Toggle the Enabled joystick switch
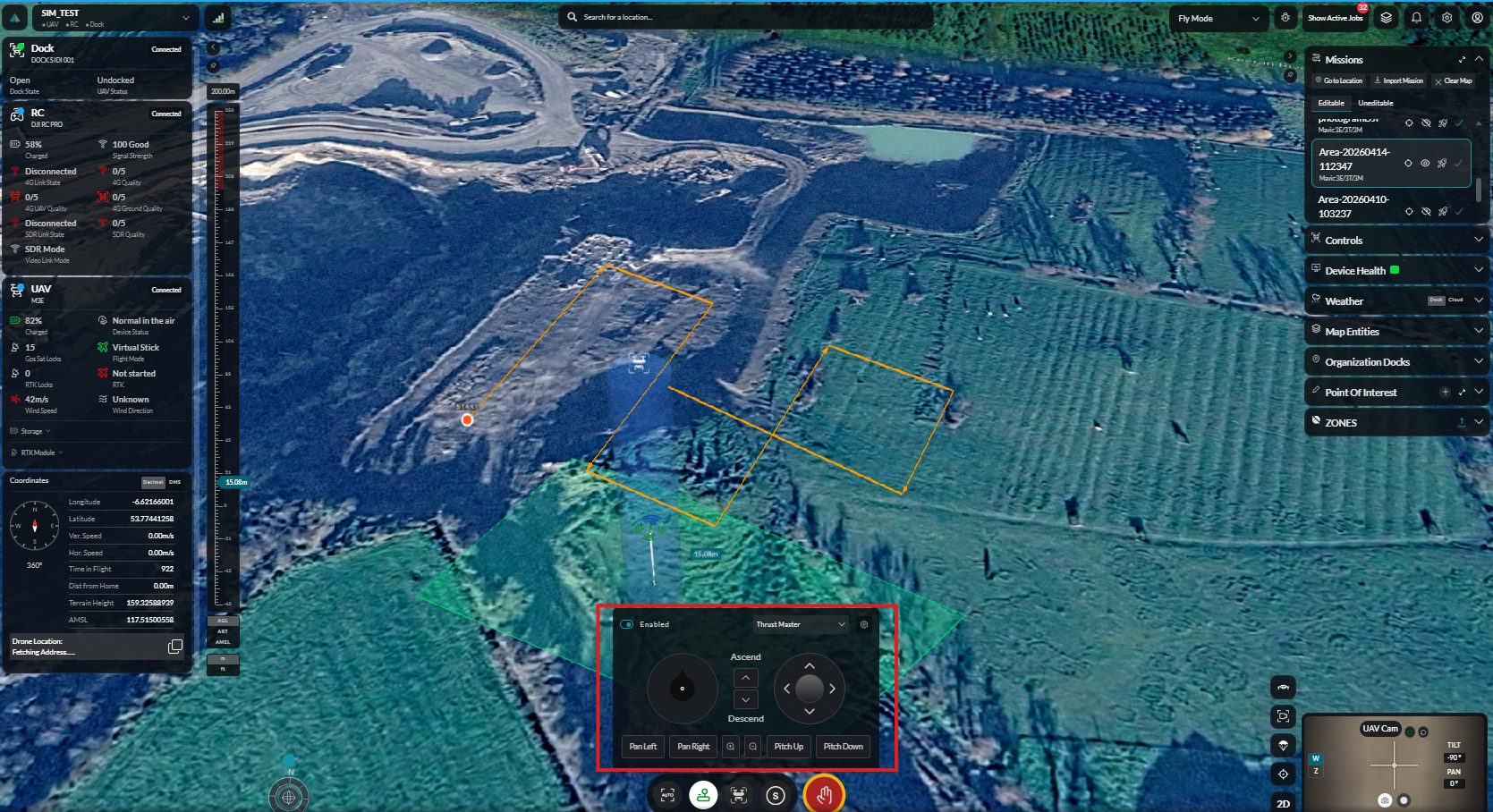This screenshot has height=812, width=1493. (627, 624)
